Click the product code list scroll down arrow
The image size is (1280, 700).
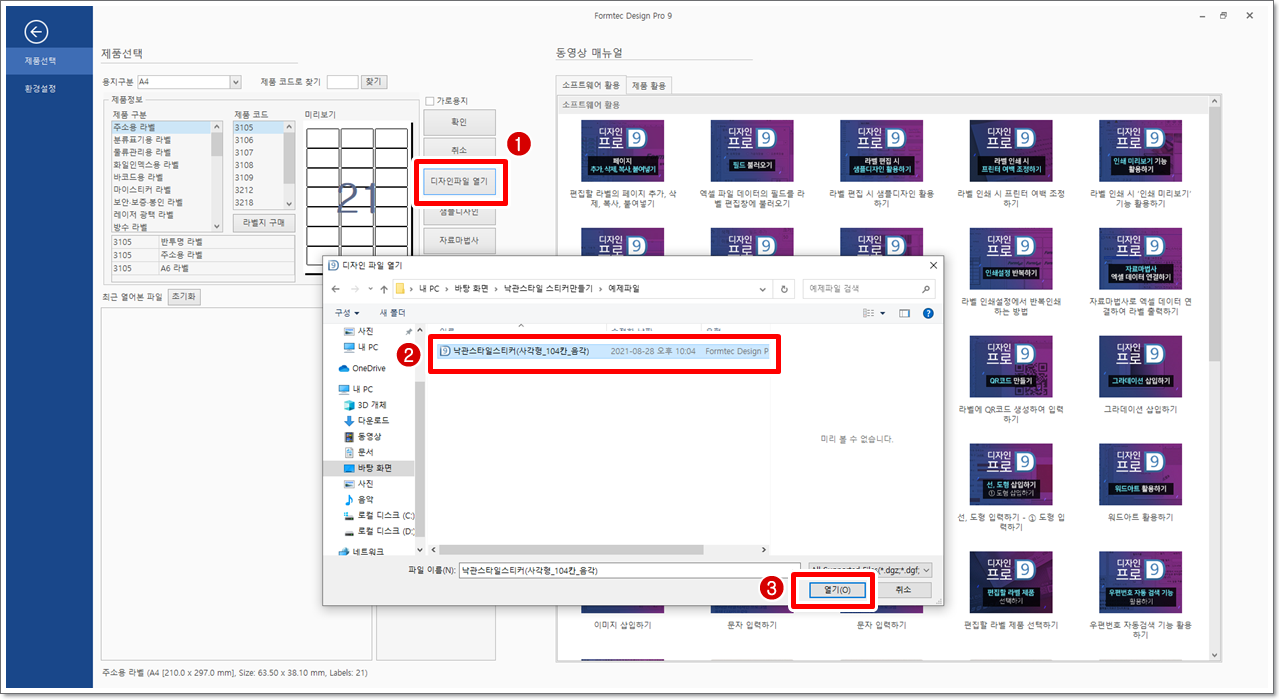[x=289, y=203]
